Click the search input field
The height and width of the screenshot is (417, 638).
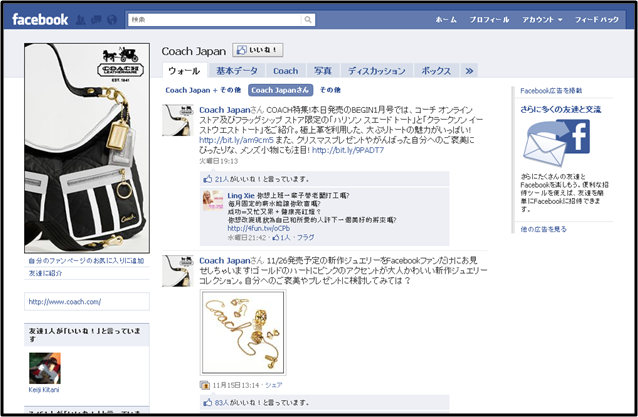pos(215,20)
